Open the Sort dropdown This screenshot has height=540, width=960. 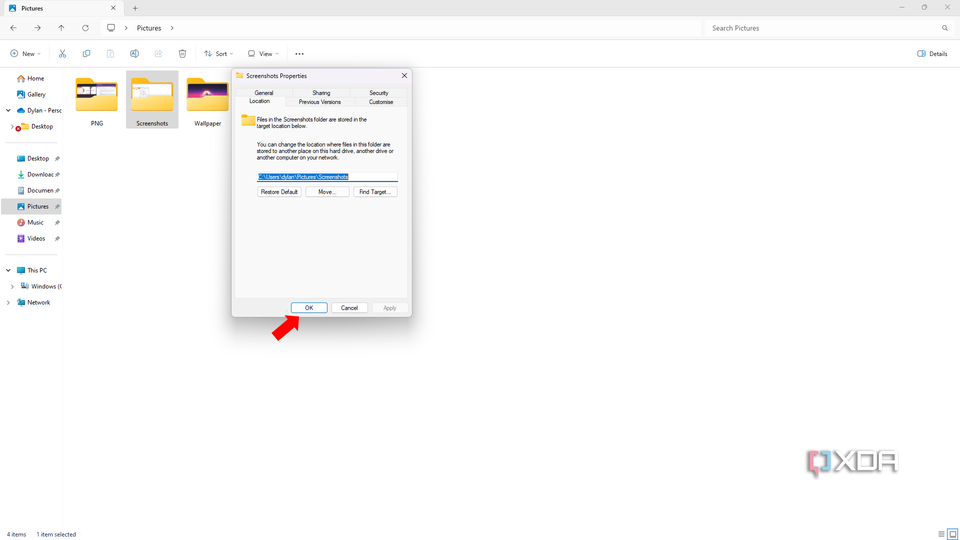(219, 54)
